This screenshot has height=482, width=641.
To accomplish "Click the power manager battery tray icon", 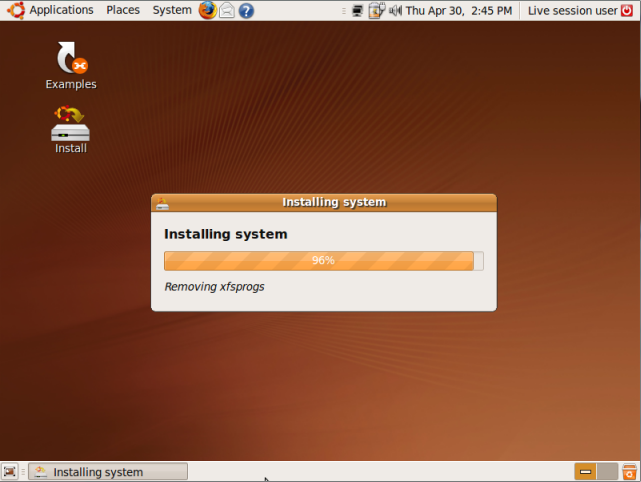I will [377, 11].
